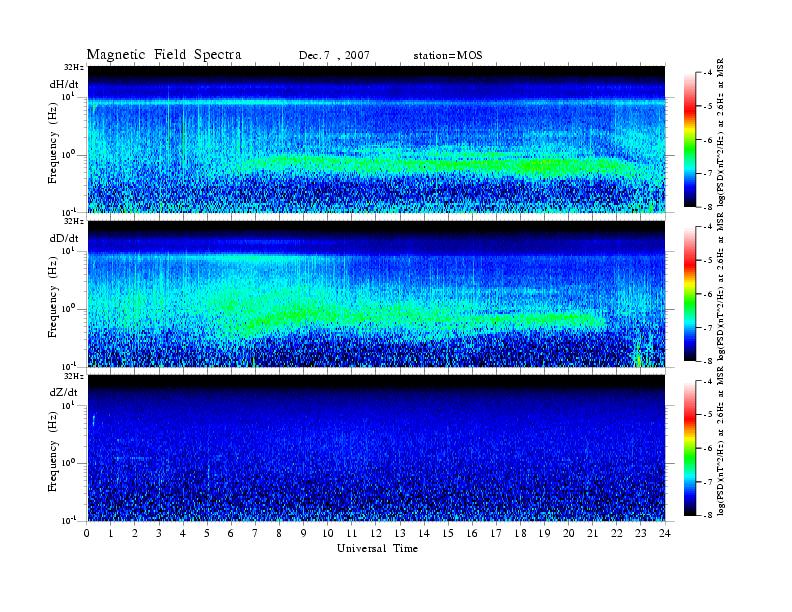
Task: Click hour "22" on the time axis
Action: pyautogui.click(x=616, y=533)
